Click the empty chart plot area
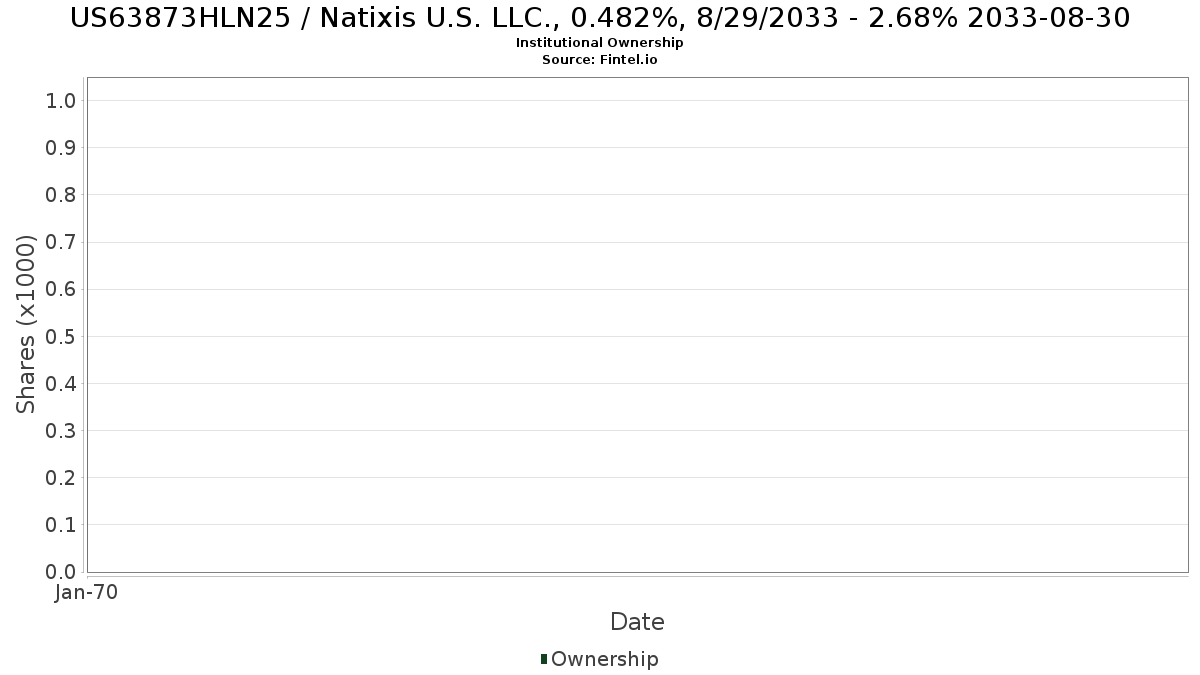This screenshot has height=675, width=1200. 637,325
